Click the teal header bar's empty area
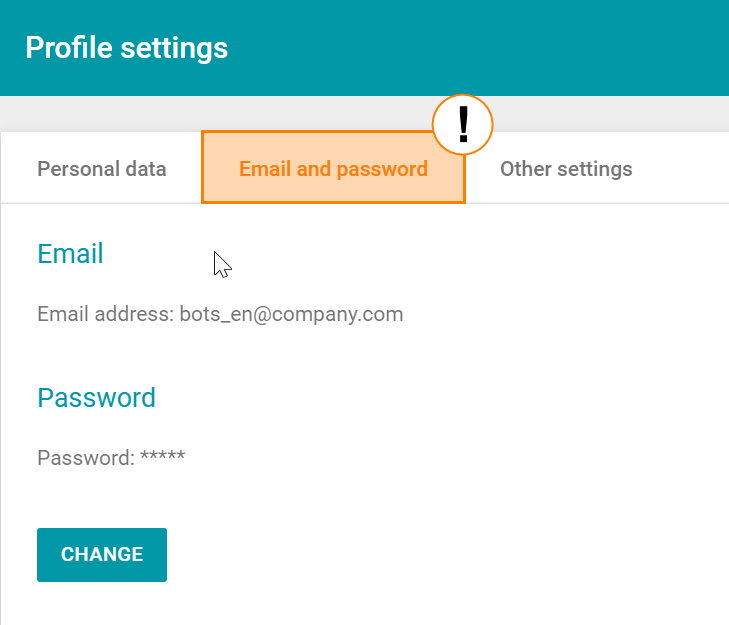Screen dimensions: 729x625 pos(500,47)
